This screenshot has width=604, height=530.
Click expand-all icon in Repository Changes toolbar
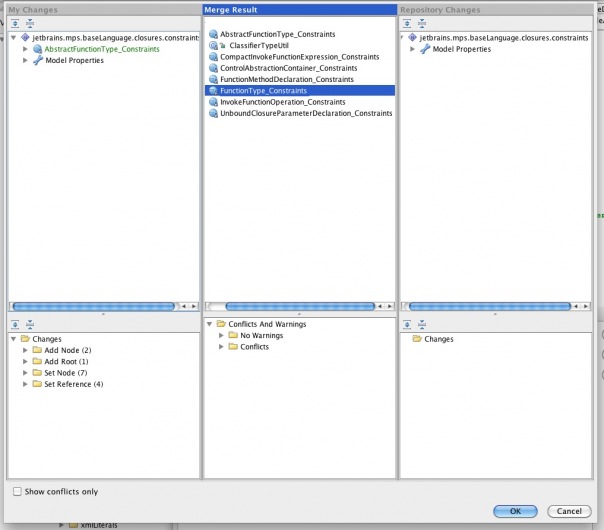408,22
